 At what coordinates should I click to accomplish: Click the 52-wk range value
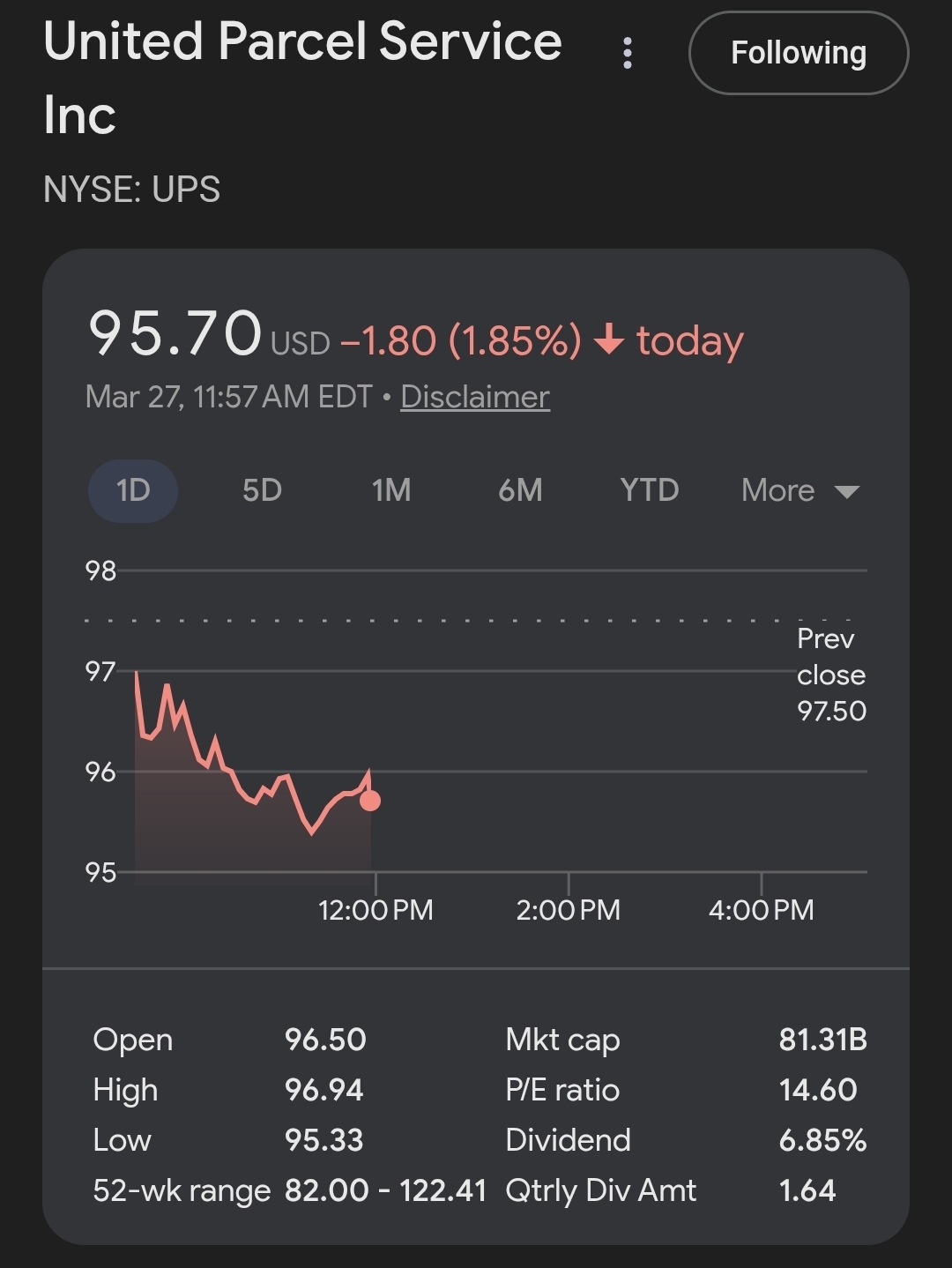point(385,1190)
